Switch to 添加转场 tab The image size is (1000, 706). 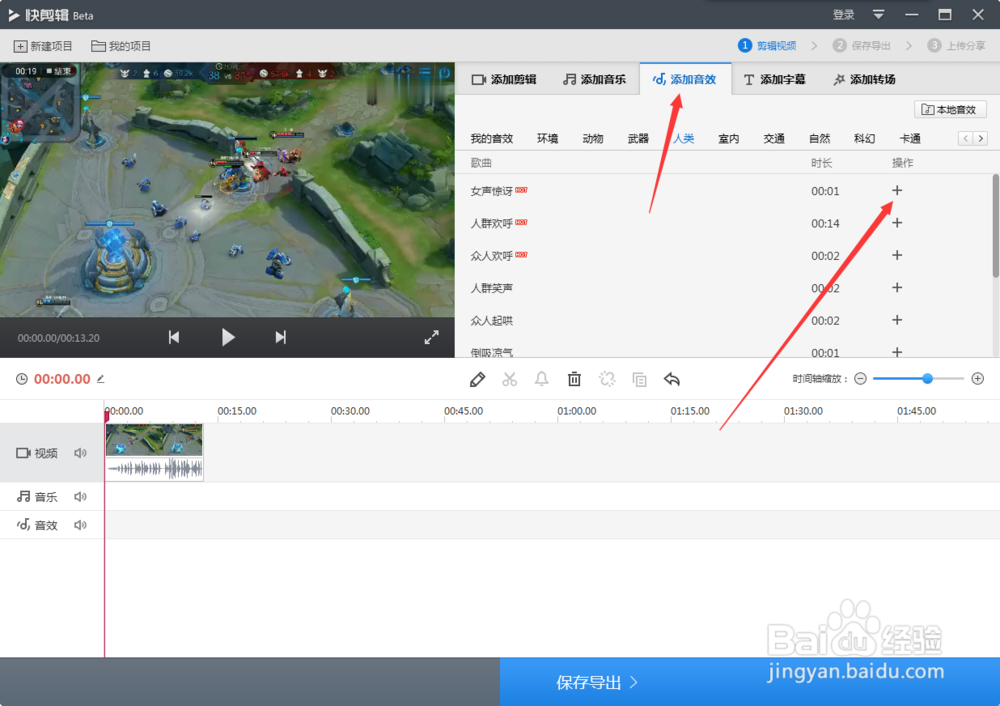[x=865, y=79]
